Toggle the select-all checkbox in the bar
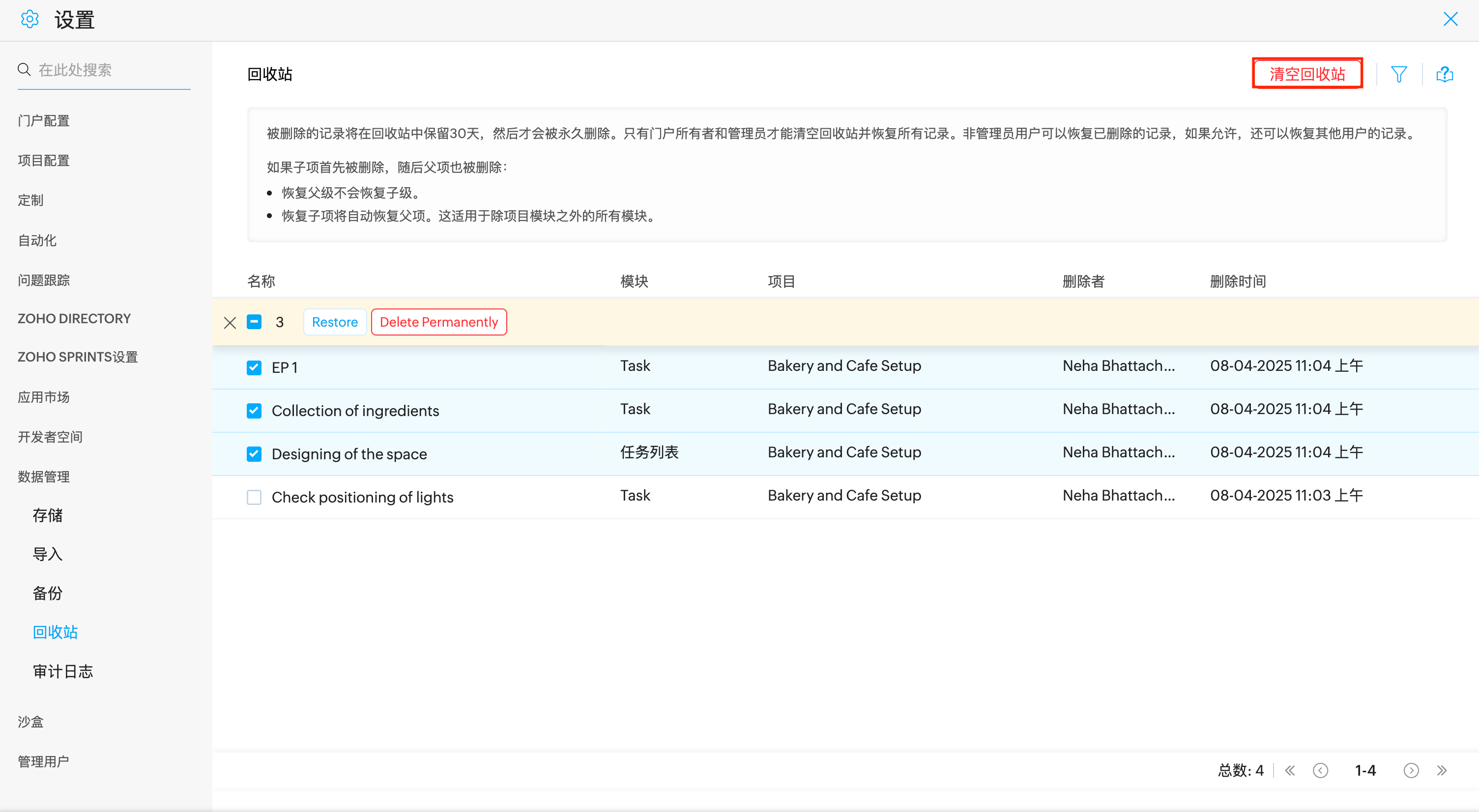The image size is (1479, 812). pyautogui.click(x=254, y=322)
